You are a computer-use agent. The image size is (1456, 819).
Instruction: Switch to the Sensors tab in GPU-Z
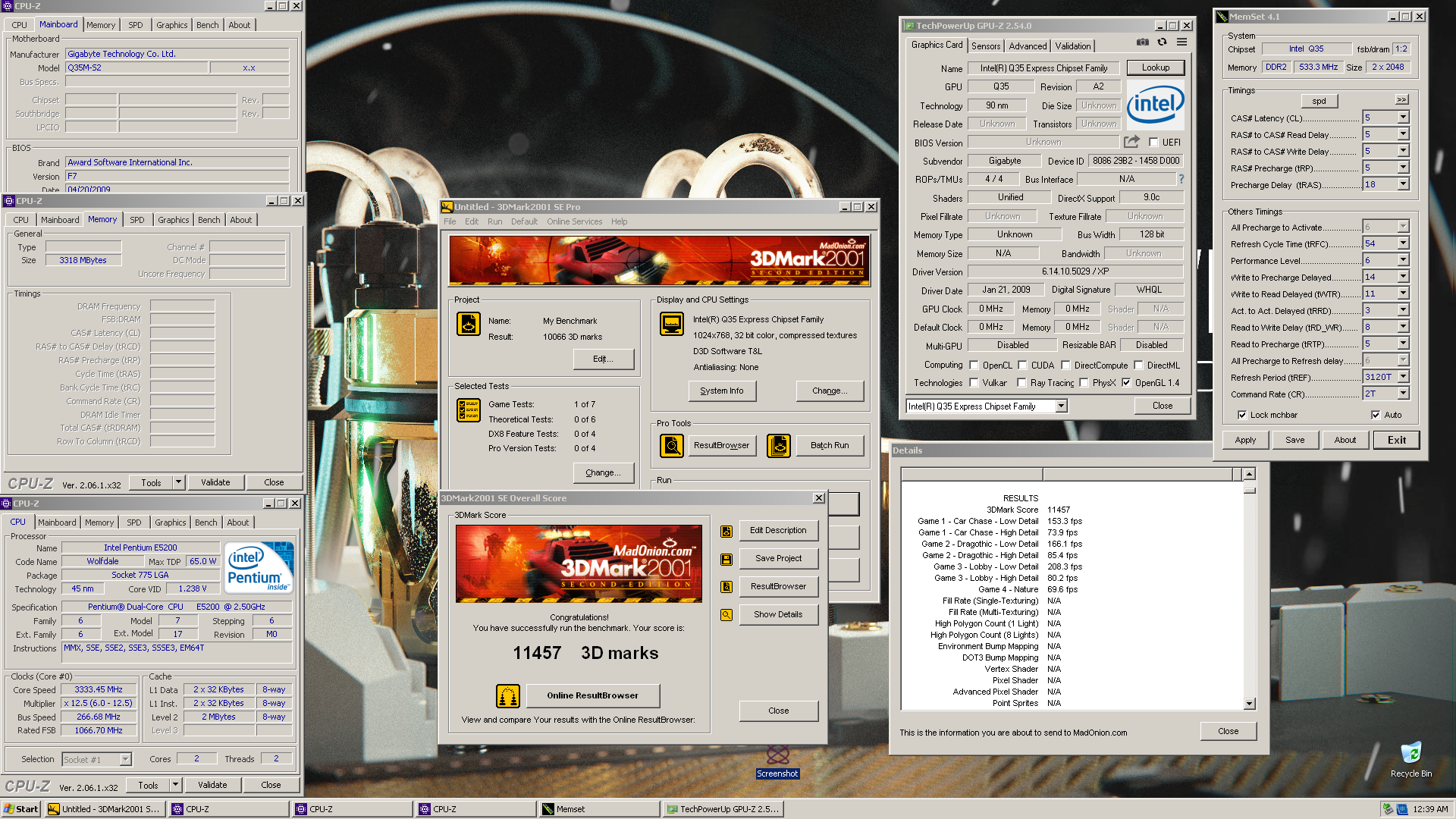click(x=986, y=46)
